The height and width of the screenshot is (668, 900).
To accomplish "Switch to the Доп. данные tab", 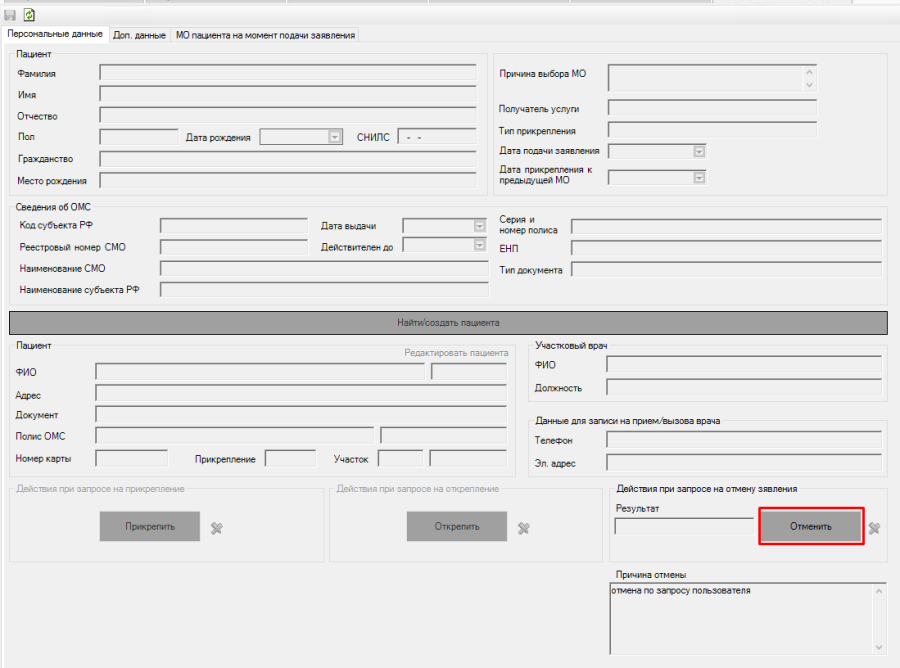I will tap(139, 35).
